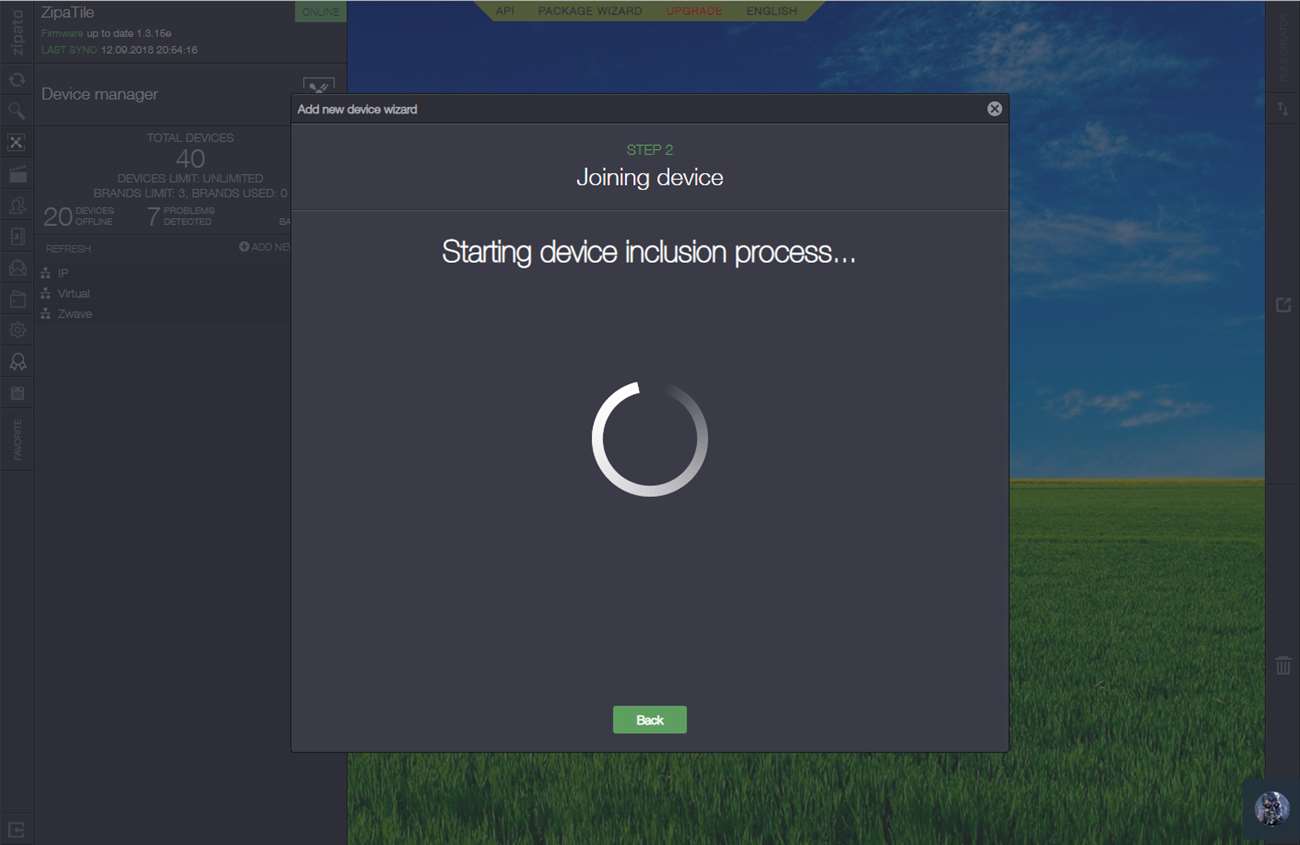The height and width of the screenshot is (845, 1300).
Task: Click the network icon beside Virtual
Action: pos(46,294)
